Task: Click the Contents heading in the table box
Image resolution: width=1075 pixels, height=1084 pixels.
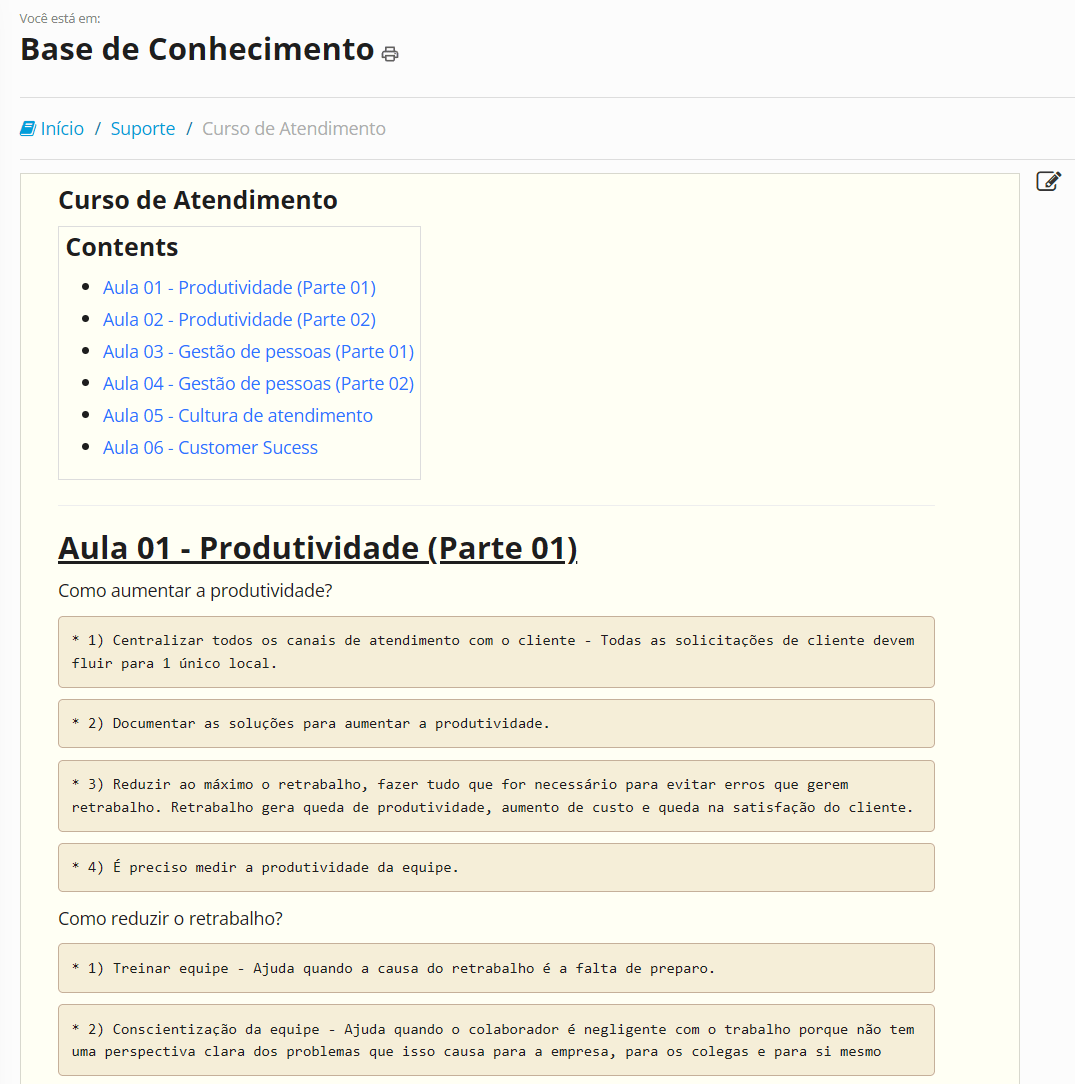Action: [x=122, y=247]
